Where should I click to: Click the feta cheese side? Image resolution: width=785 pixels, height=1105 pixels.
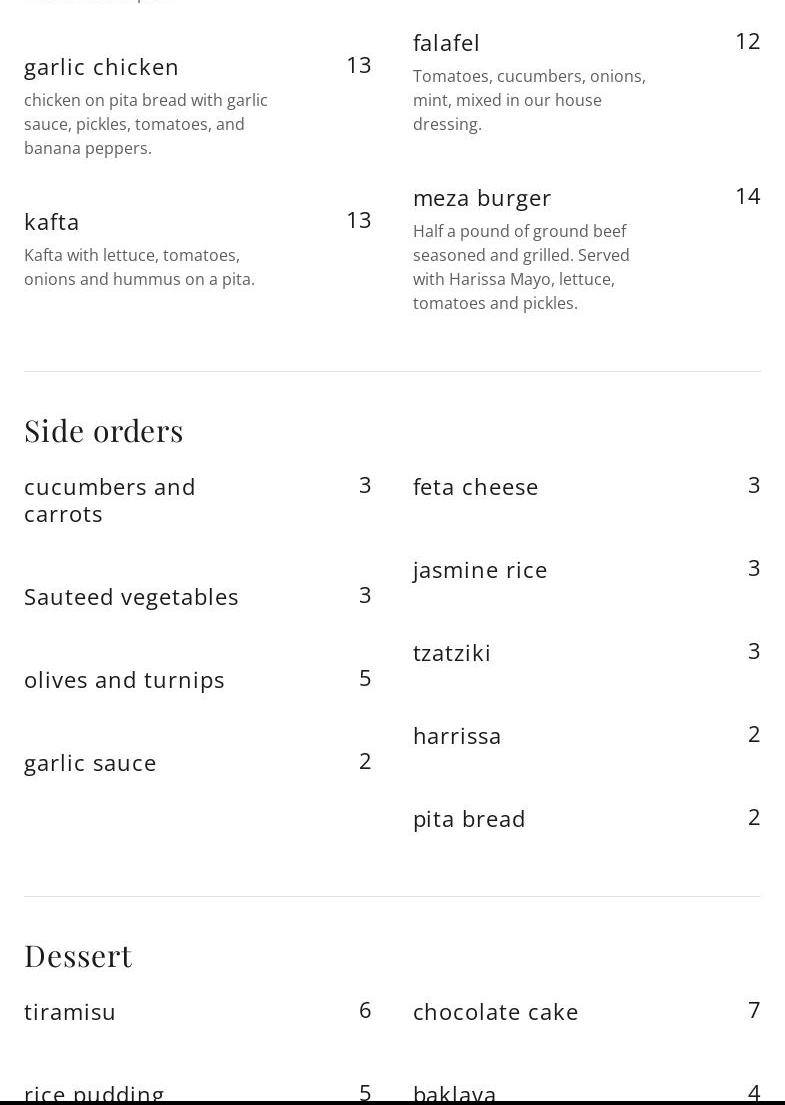click(x=476, y=487)
